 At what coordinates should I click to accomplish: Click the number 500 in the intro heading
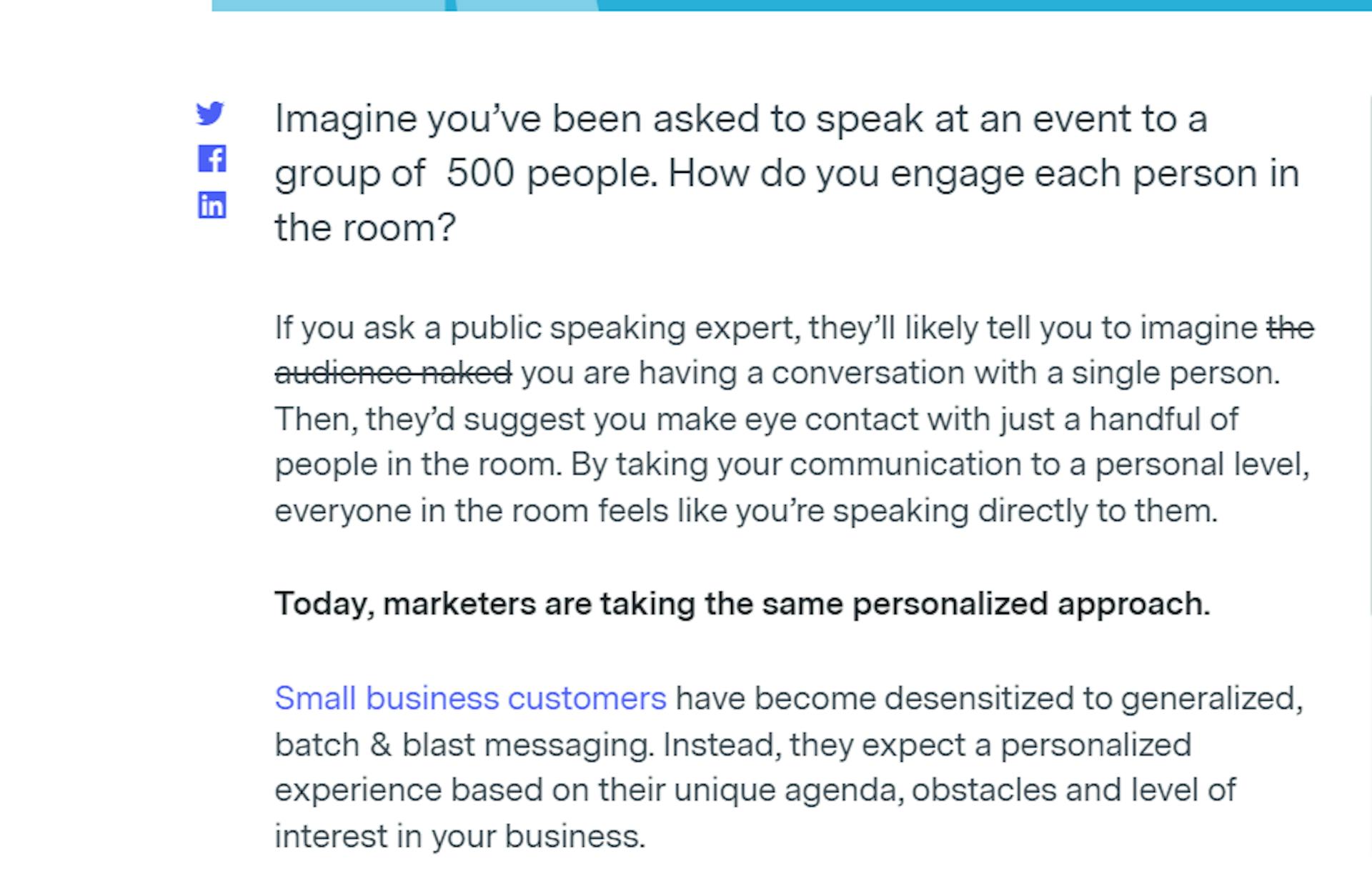pyautogui.click(x=480, y=174)
